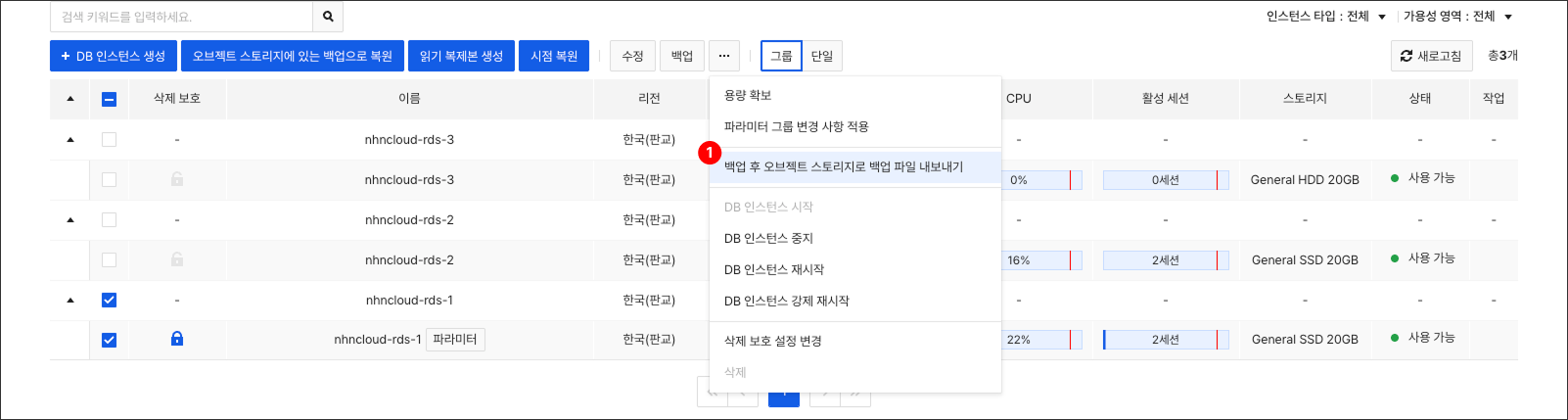Click lock icon in nhncloud-rds-1 instance row
Image resolution: width=1568 pixels, height=420 pixels.
coord(177,339)
